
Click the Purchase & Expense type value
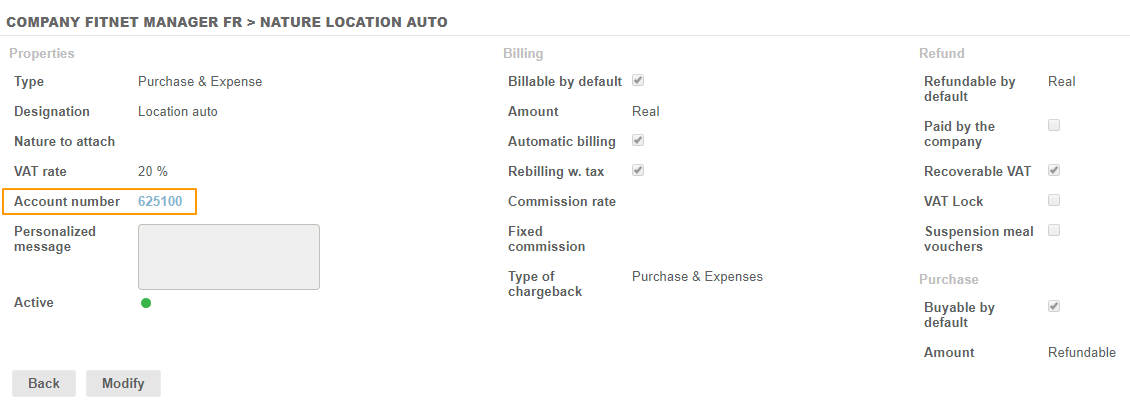pos(200,82)
